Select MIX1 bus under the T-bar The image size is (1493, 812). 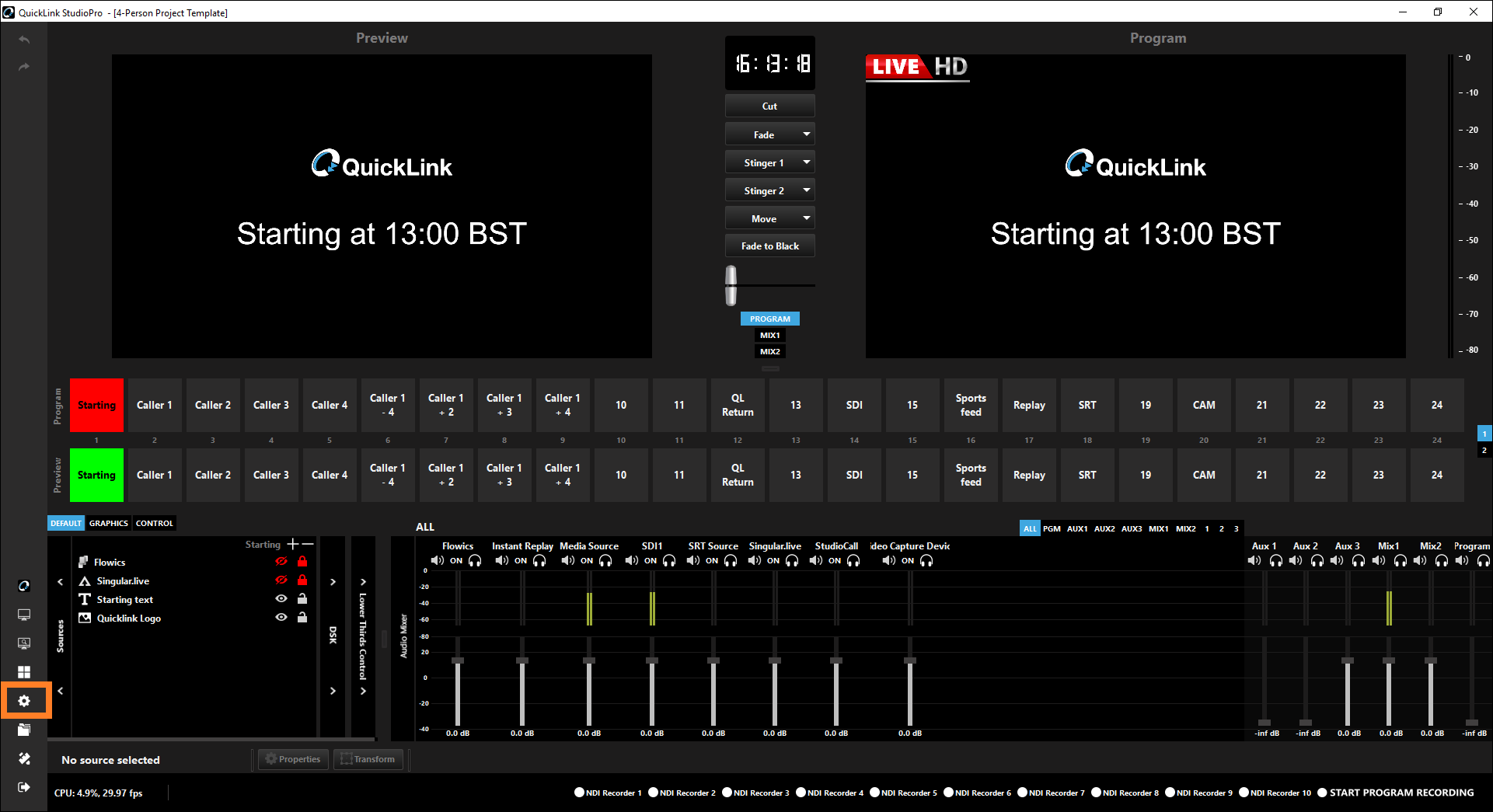770,335
